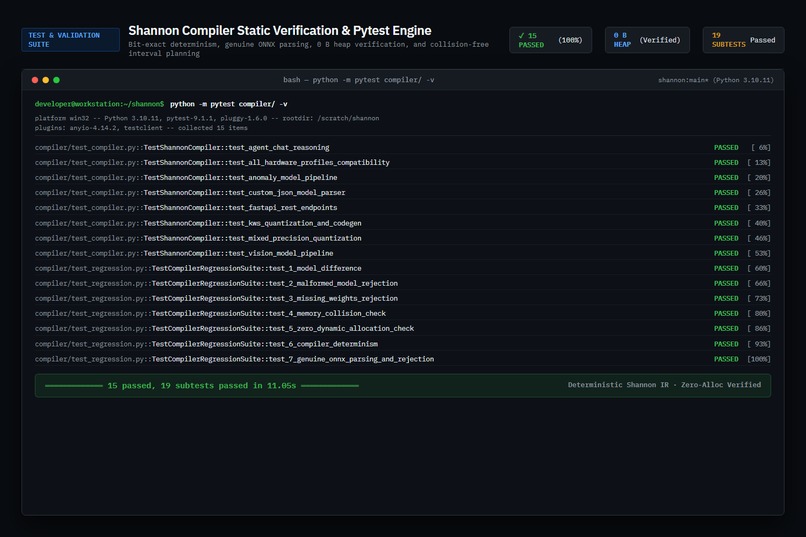
Task: Select the test_custom_json_model_parser row
Action: point(402,193)
